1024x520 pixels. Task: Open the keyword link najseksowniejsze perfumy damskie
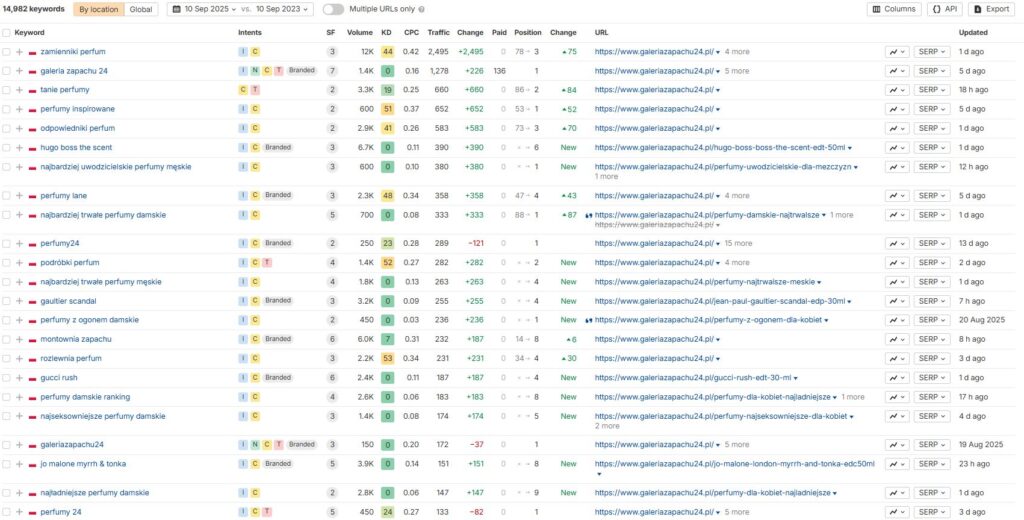pos(103,416)
